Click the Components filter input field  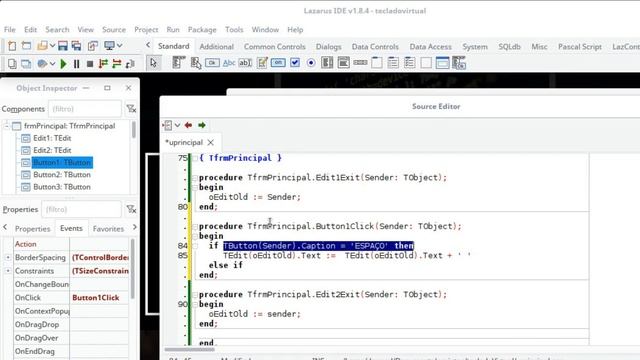pyautogui.click(x=85, y=109)
